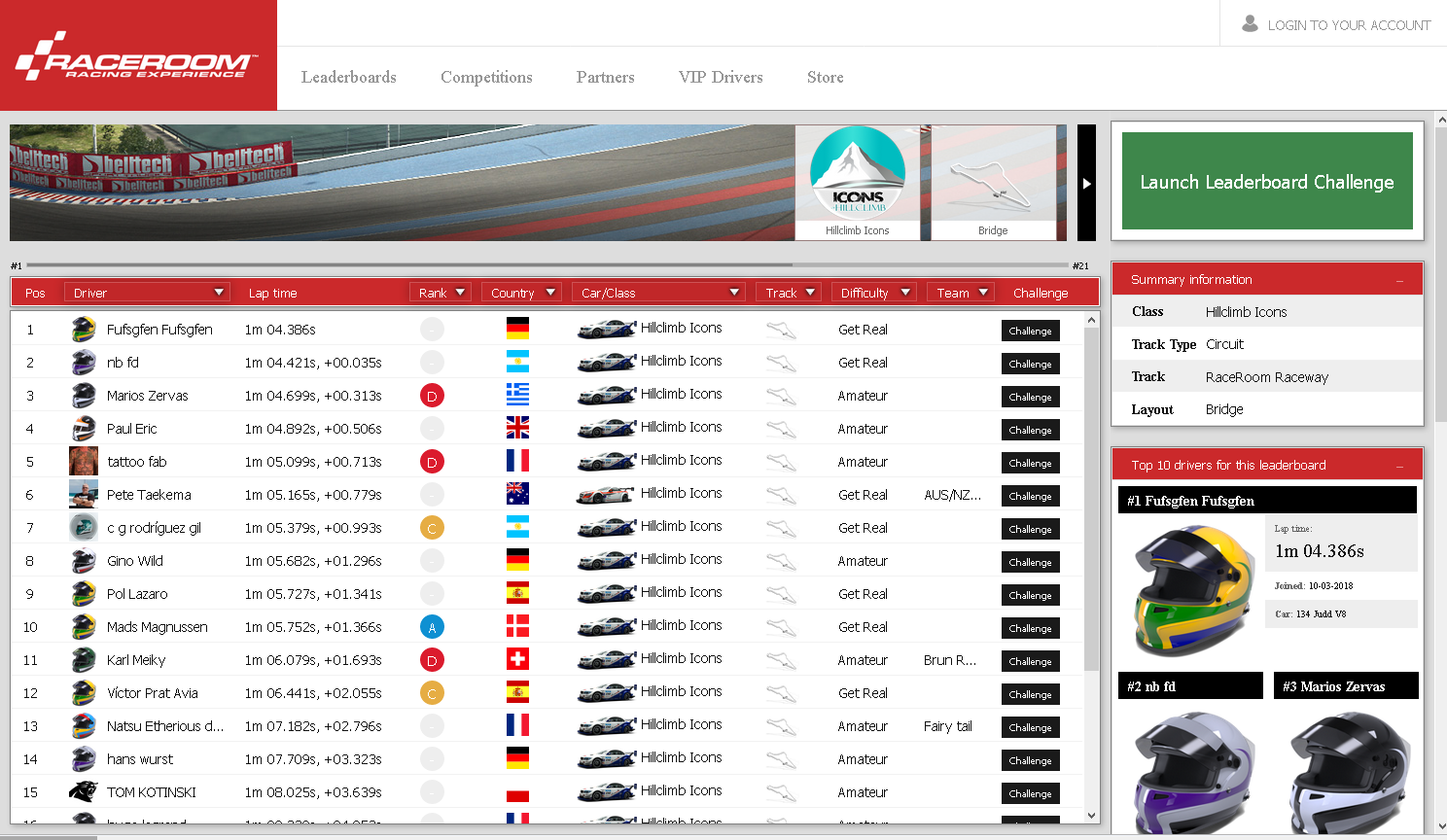Image resolution: width=1447 pixels, height=840 pixels.
Task: Click TOM KOTINSKI's panther avatar
Action: click(84, 792)
